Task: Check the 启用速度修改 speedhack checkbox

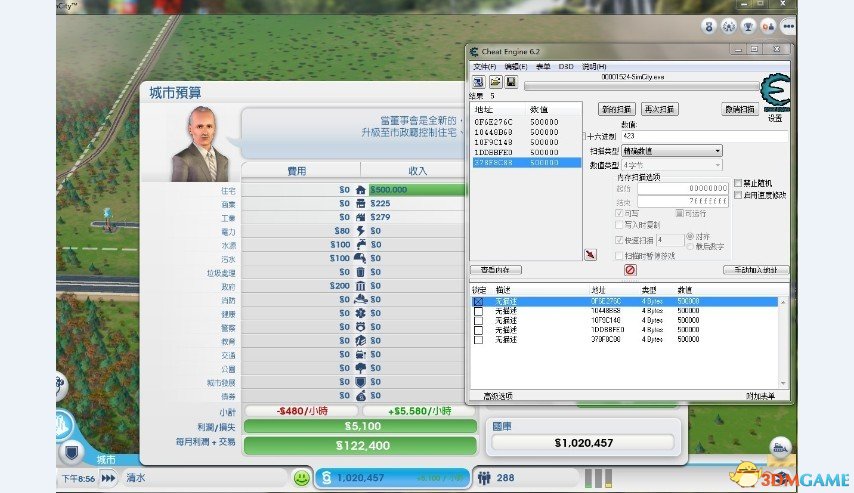Action: 738,194
